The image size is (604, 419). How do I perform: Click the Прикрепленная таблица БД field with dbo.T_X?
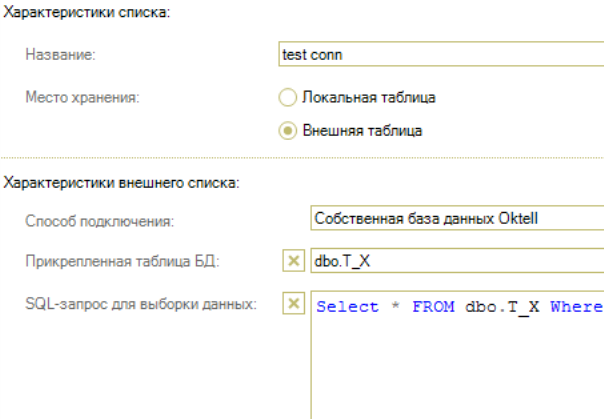tap(457, 263)
